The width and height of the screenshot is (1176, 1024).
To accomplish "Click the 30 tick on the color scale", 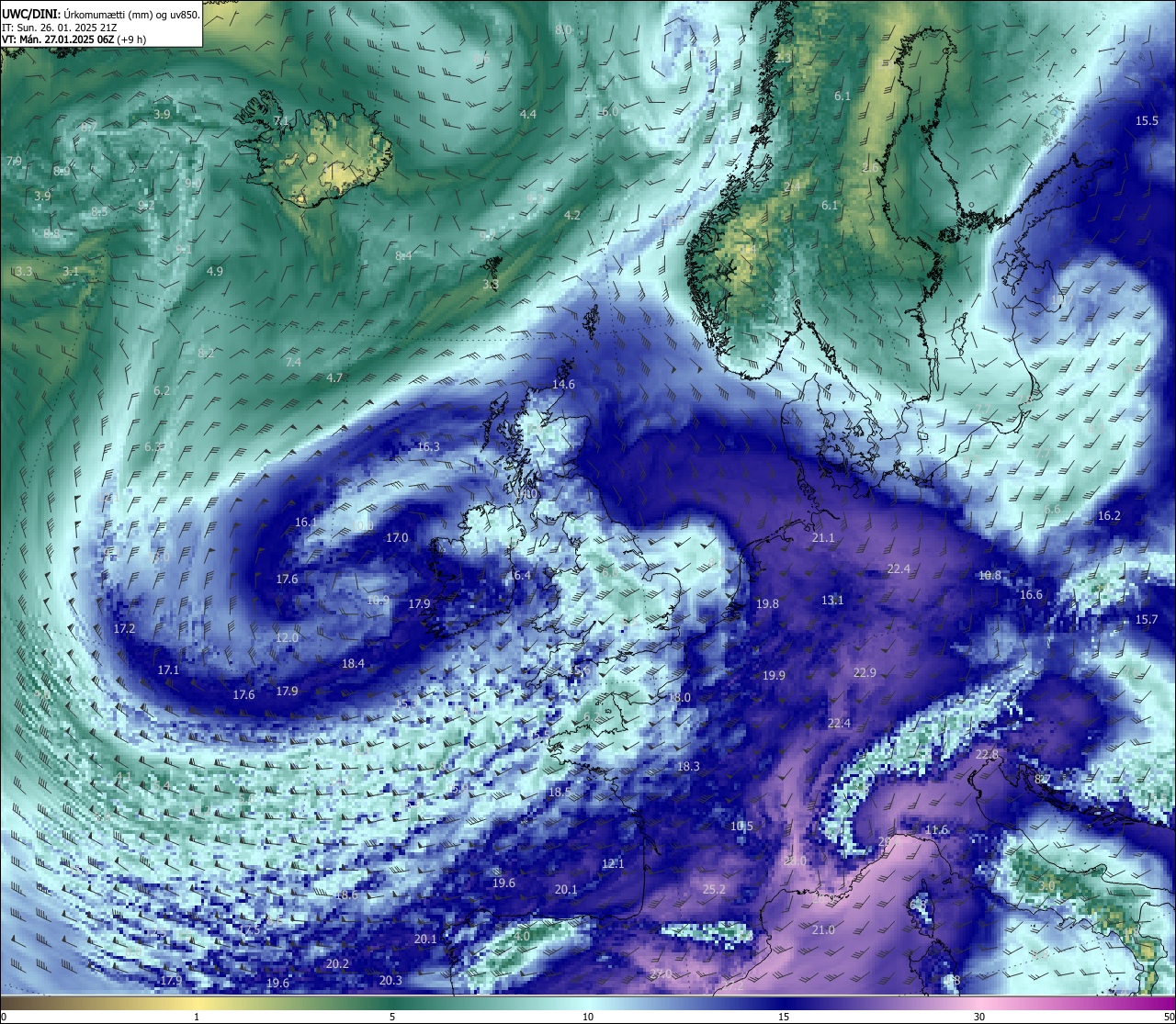I will point(979,1017).
